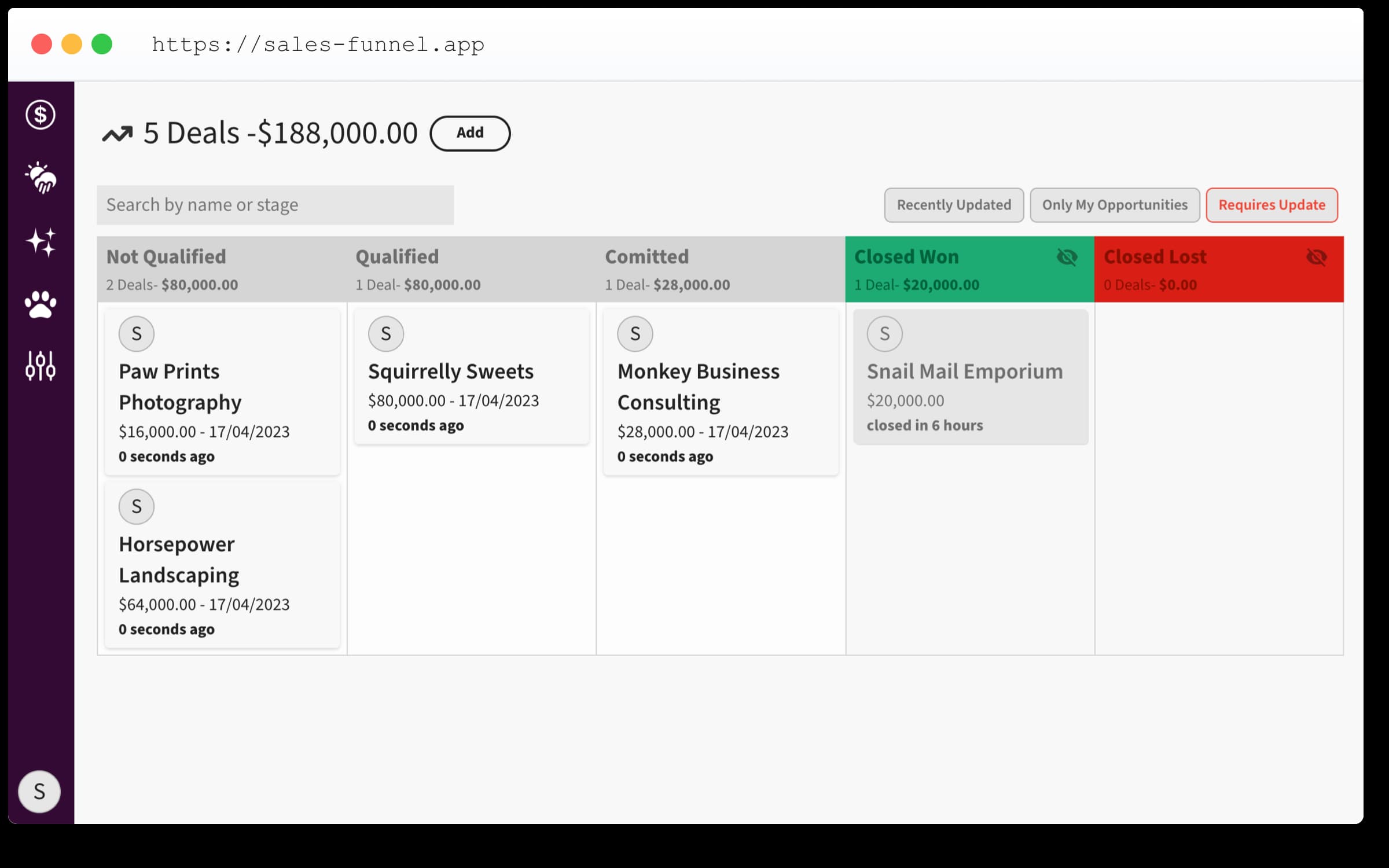This screenshot has height=868, width=1389.
Task: Focus the Search by name or stage field
Action: [x=275, y=205]
